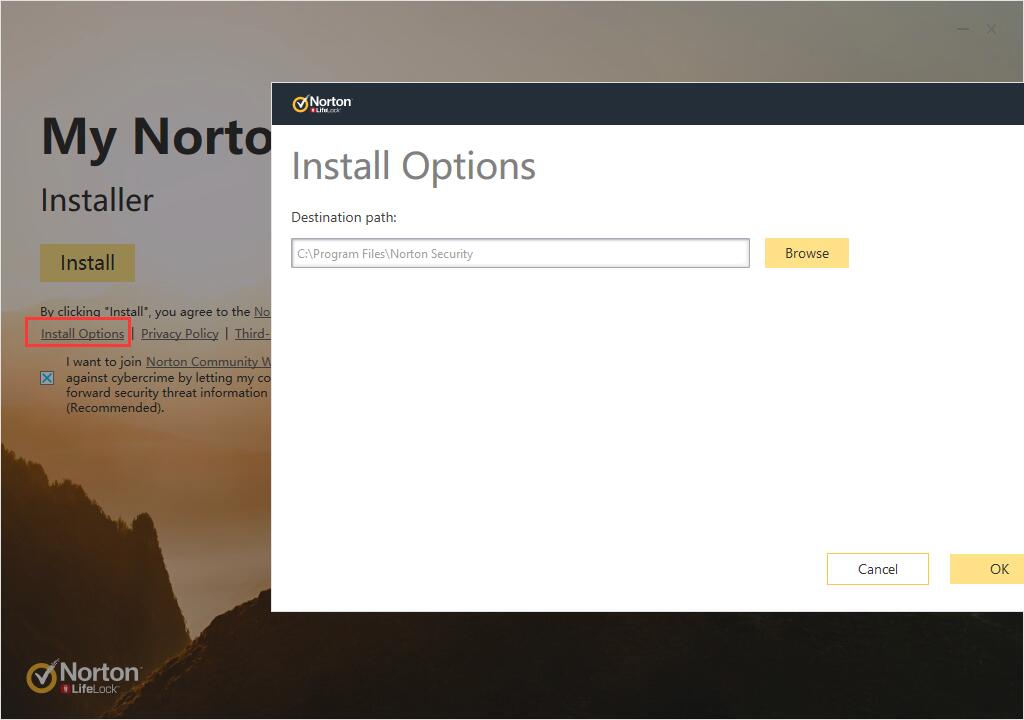Open the Privacy Policy link
The image size is (1024, 720).
coord(179,333)
